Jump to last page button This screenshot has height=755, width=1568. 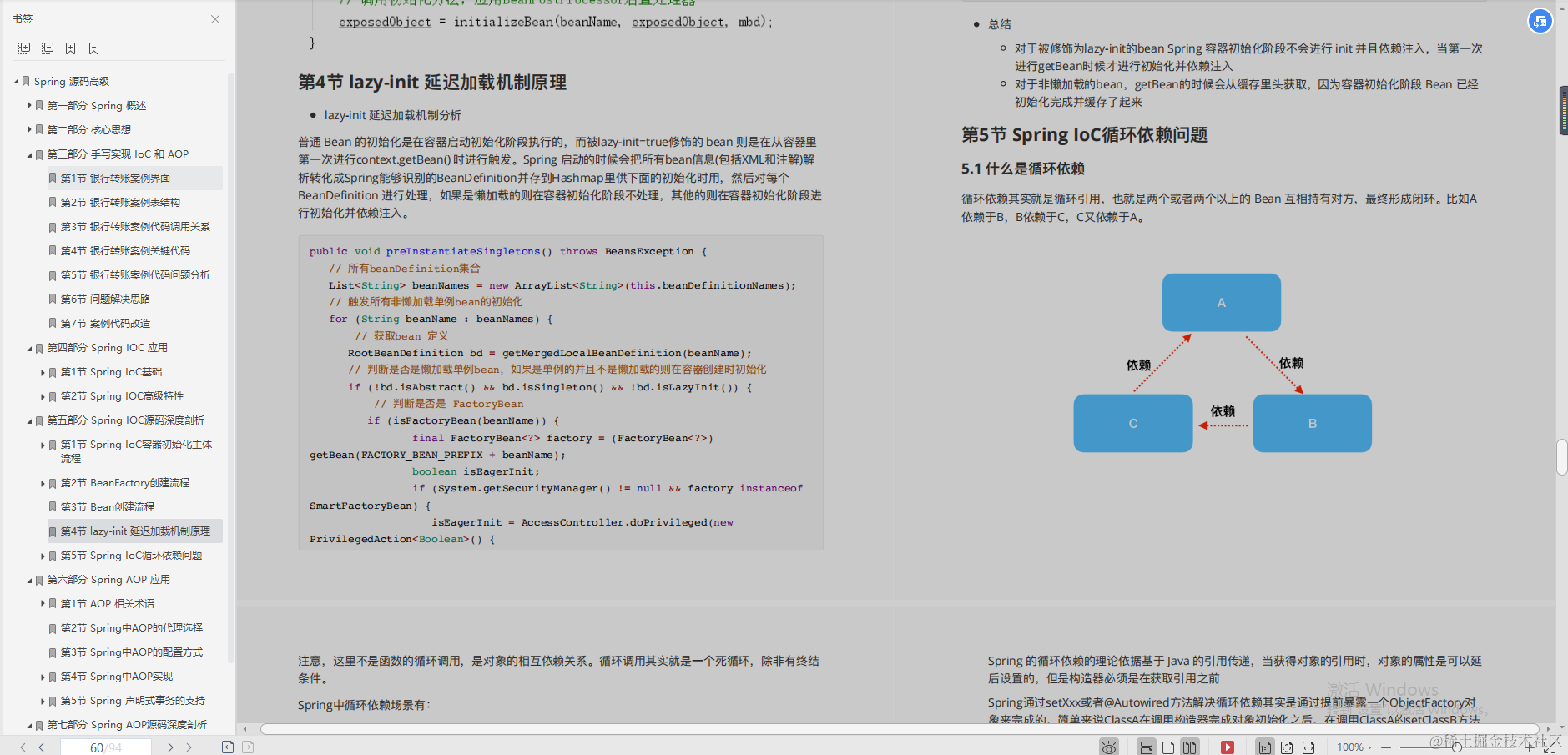[191, 747]
